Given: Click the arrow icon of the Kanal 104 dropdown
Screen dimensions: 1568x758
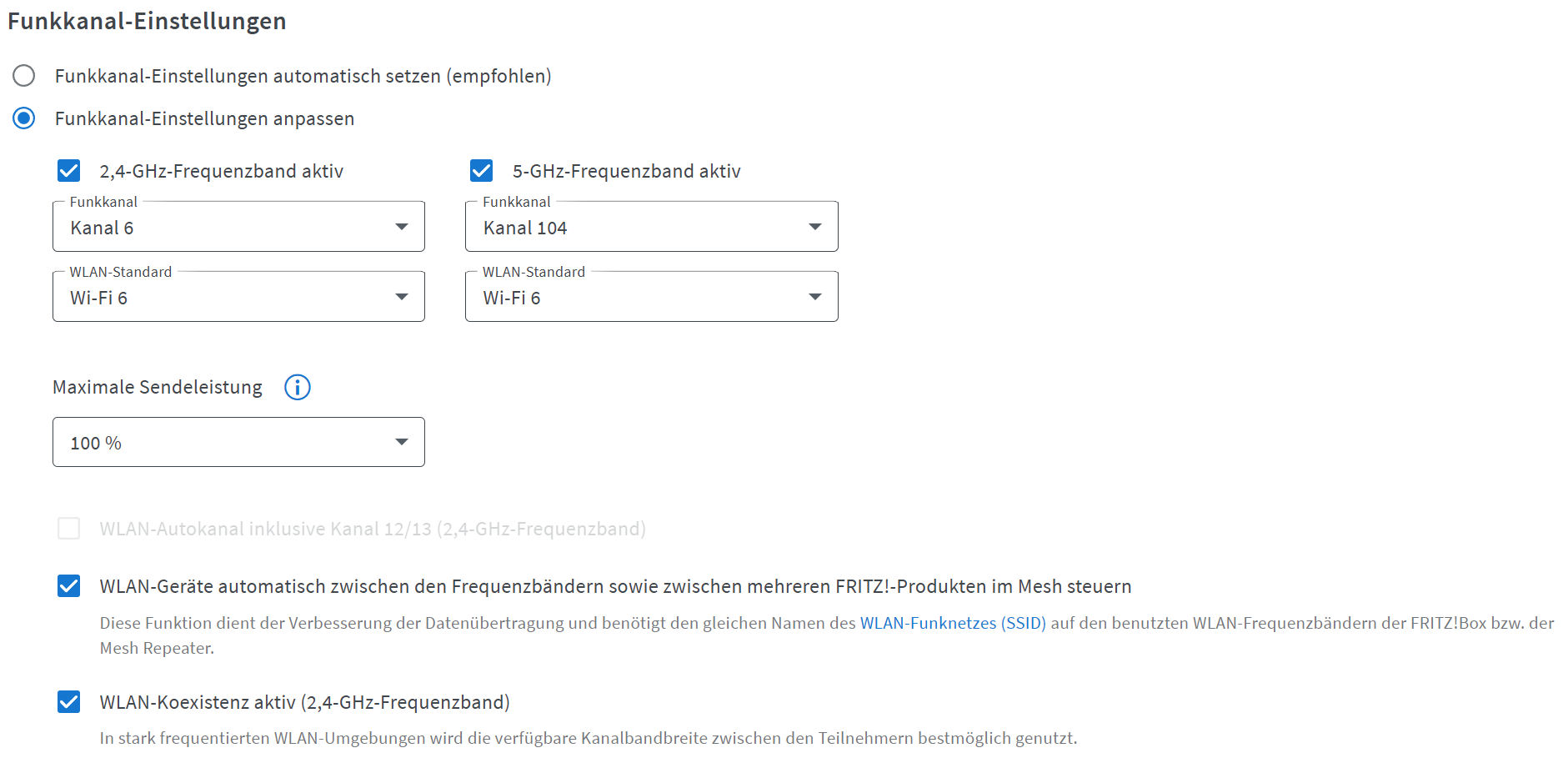Looking at the screenshot, I should tap(815, 227).
